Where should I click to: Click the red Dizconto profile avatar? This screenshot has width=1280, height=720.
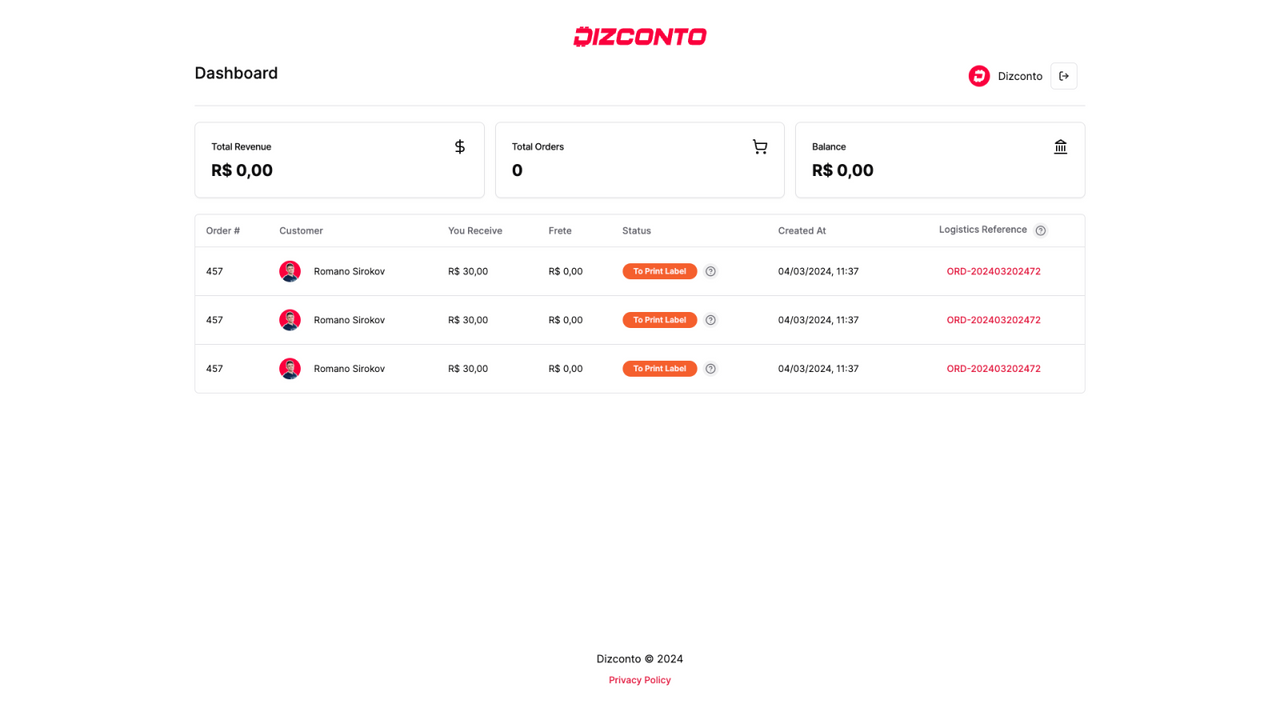tap(979, 76)
